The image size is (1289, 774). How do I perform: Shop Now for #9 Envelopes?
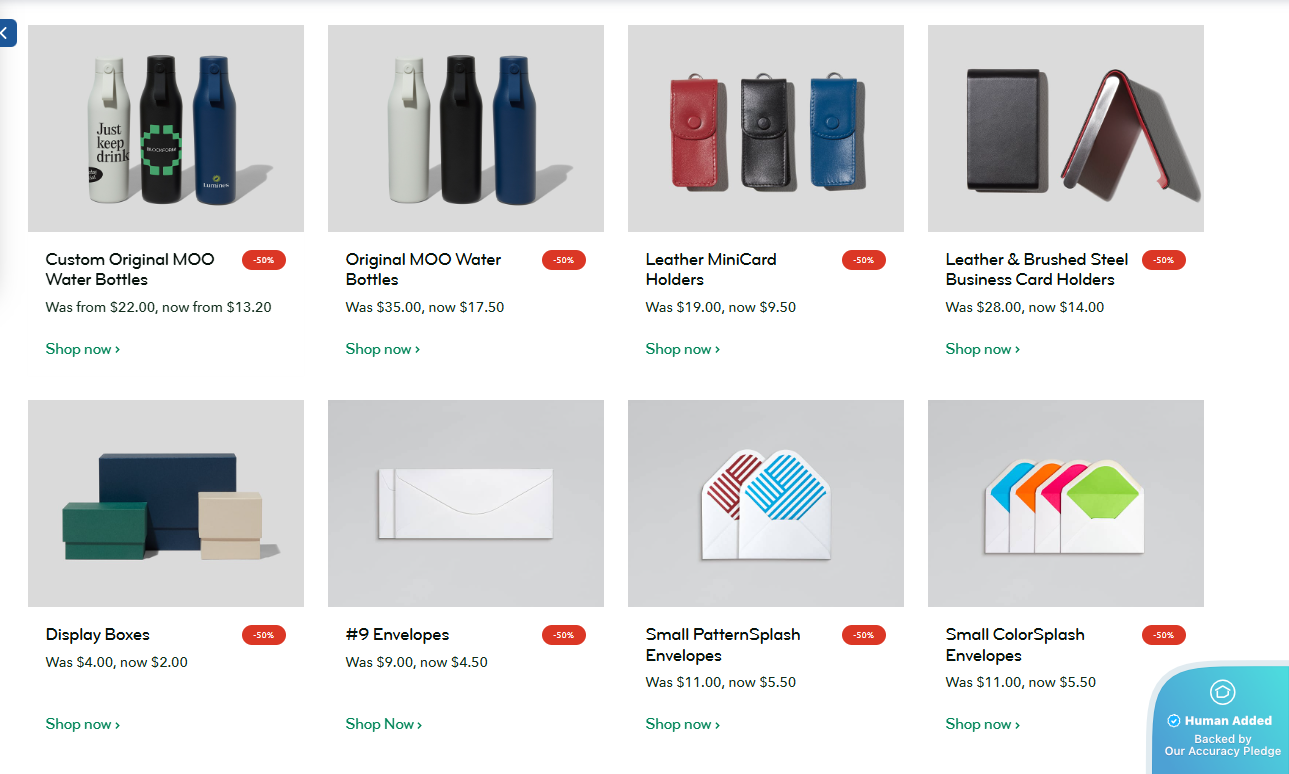pyautogui.click(x=384, y=724)
